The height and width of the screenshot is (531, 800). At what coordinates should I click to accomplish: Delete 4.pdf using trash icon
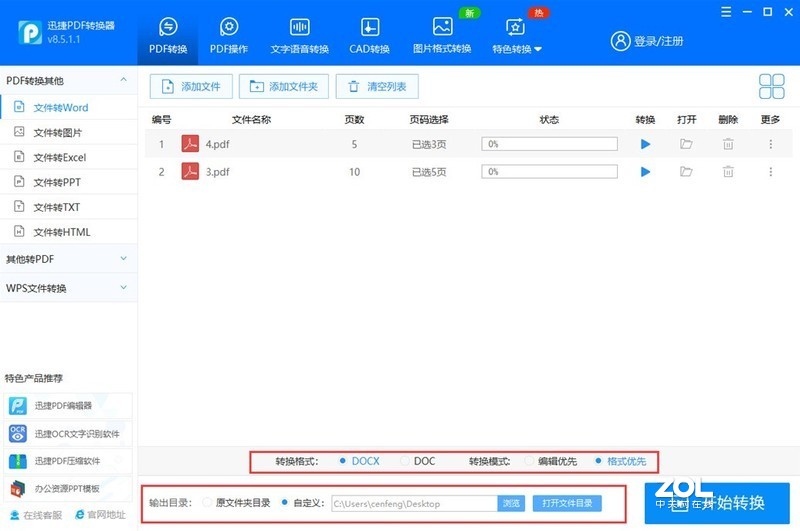(728, 144)
